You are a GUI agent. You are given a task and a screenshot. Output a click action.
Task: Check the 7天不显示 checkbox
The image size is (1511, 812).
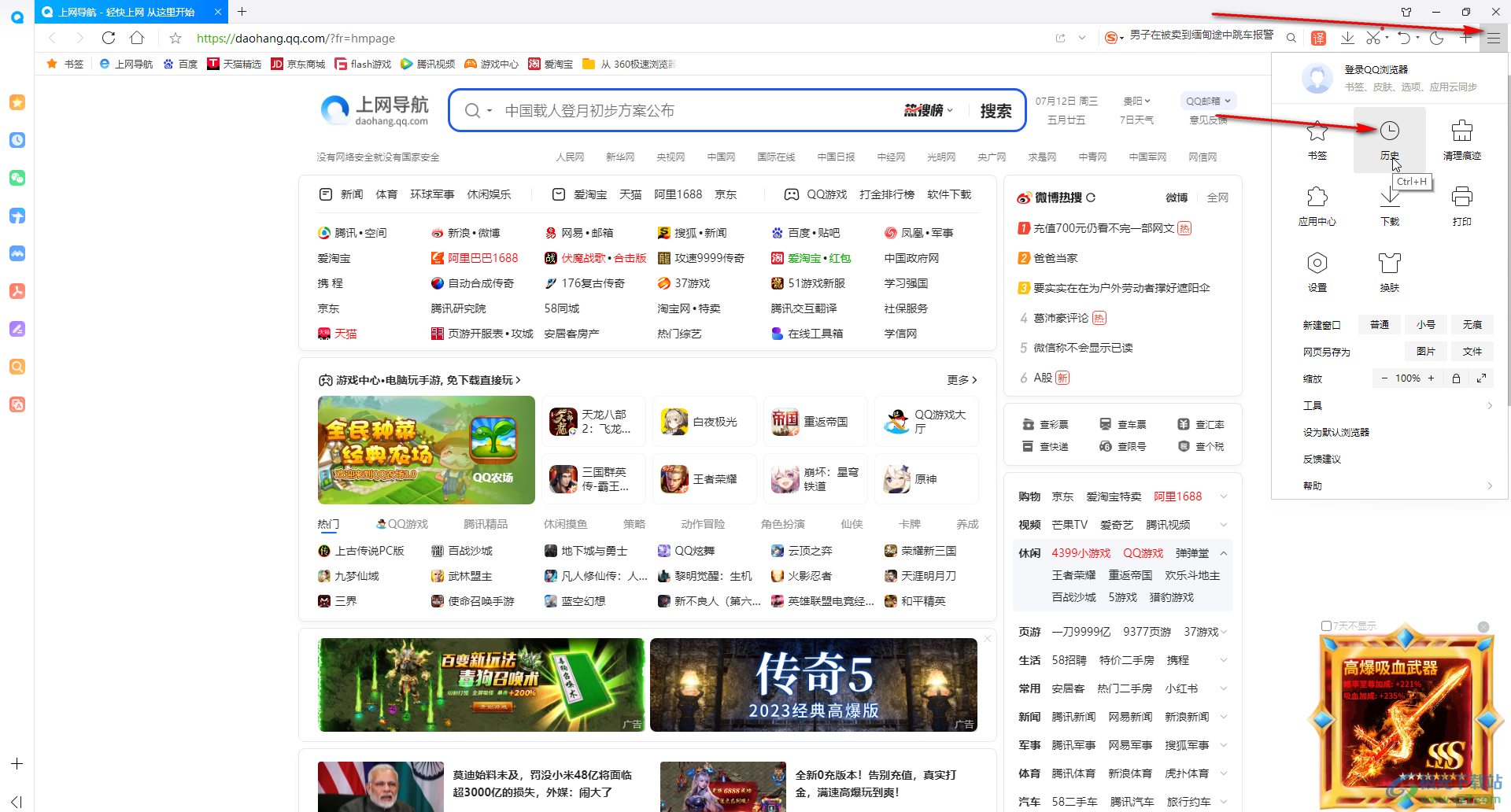(x=1326, y=626)
